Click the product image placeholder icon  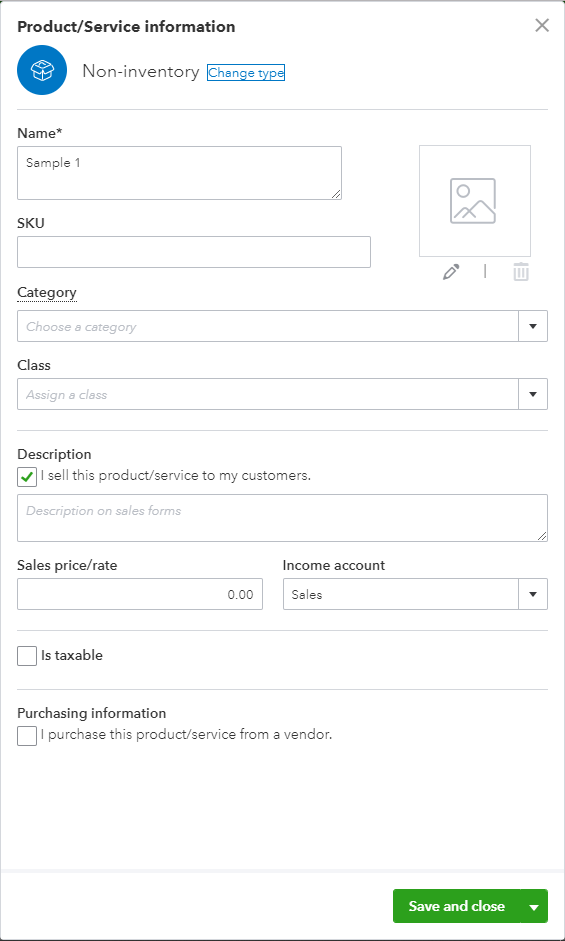coord(473,201)
